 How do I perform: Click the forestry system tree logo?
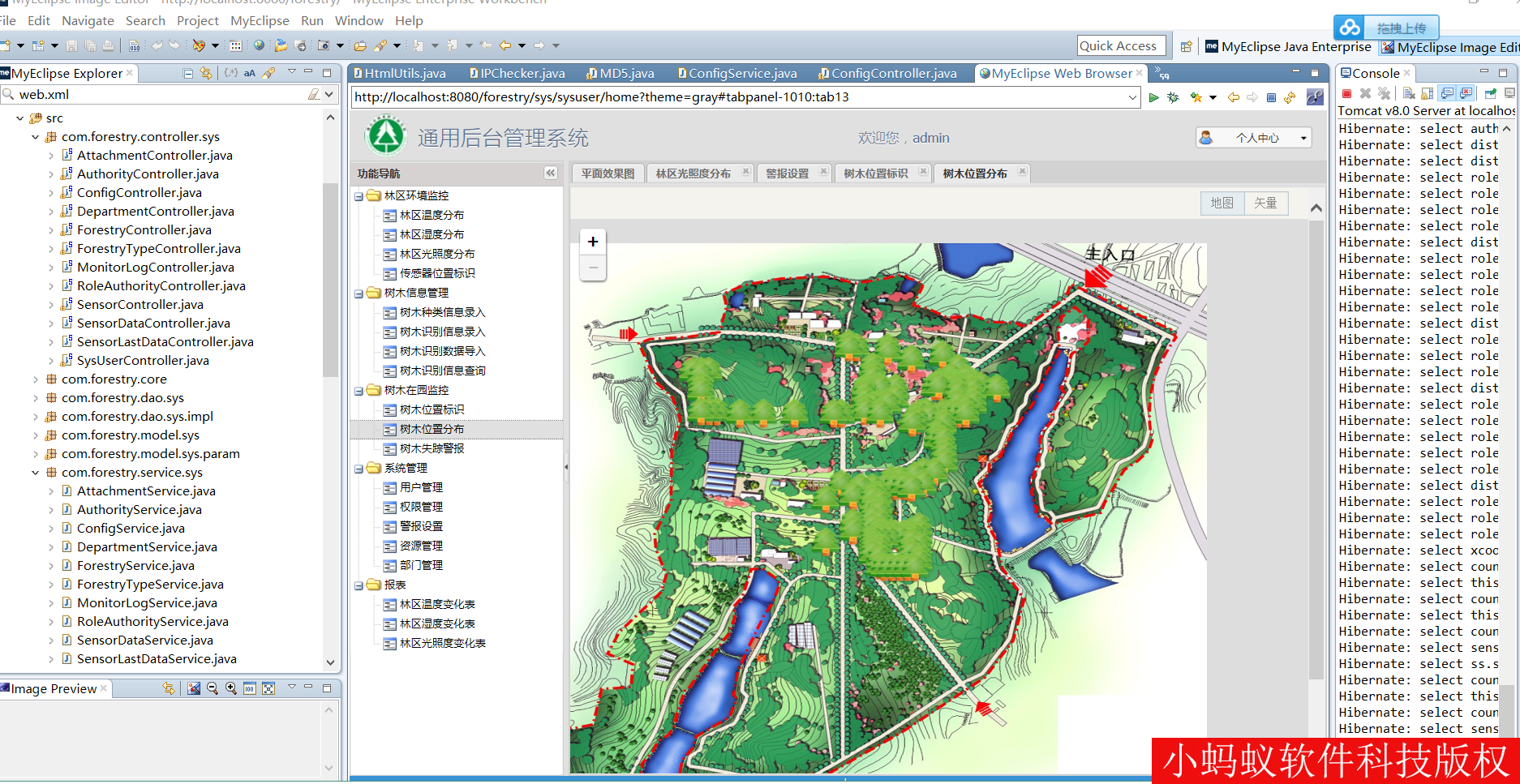[386, 136]
